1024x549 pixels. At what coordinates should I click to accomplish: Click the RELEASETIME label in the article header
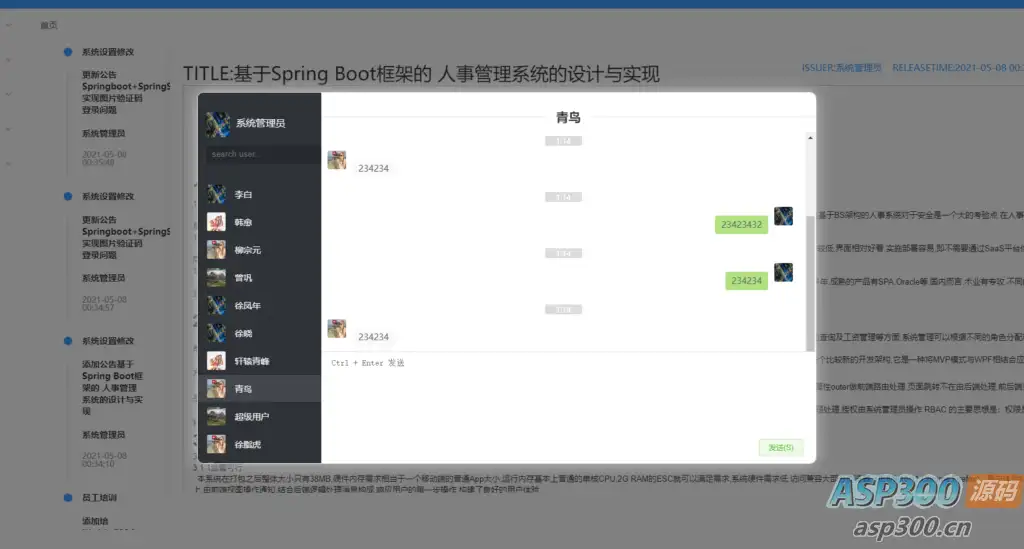point(957,68)
